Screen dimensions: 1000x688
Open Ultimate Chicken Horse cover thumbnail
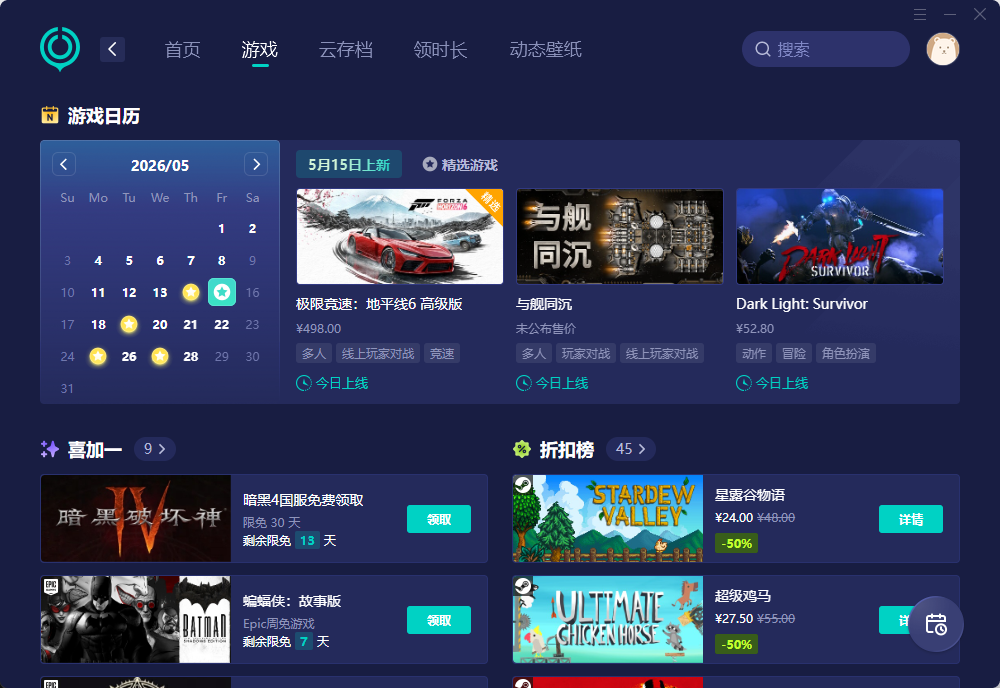(608, 619)
